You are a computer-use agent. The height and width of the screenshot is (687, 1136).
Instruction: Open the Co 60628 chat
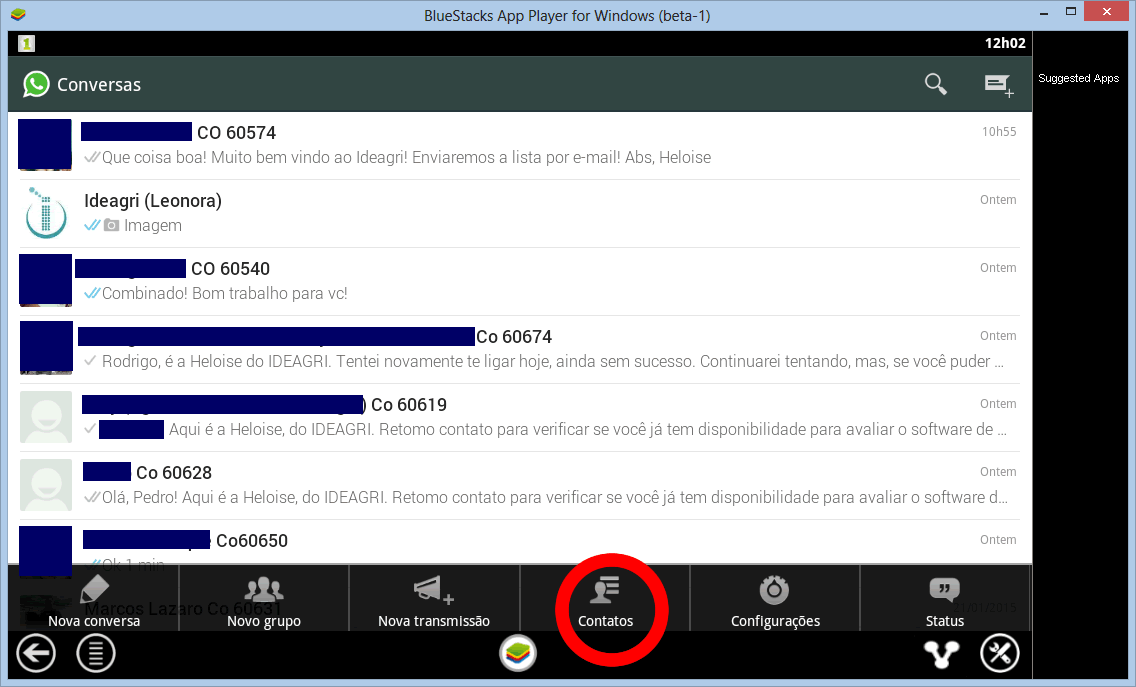519,486
